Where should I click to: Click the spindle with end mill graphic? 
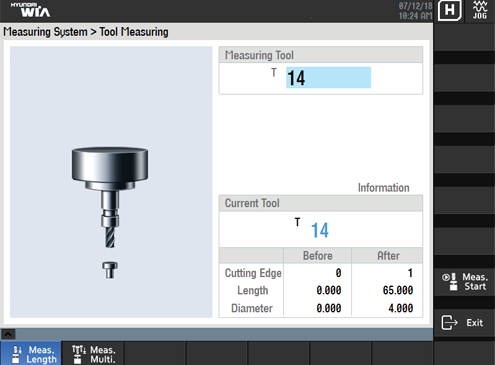point(110,197)
